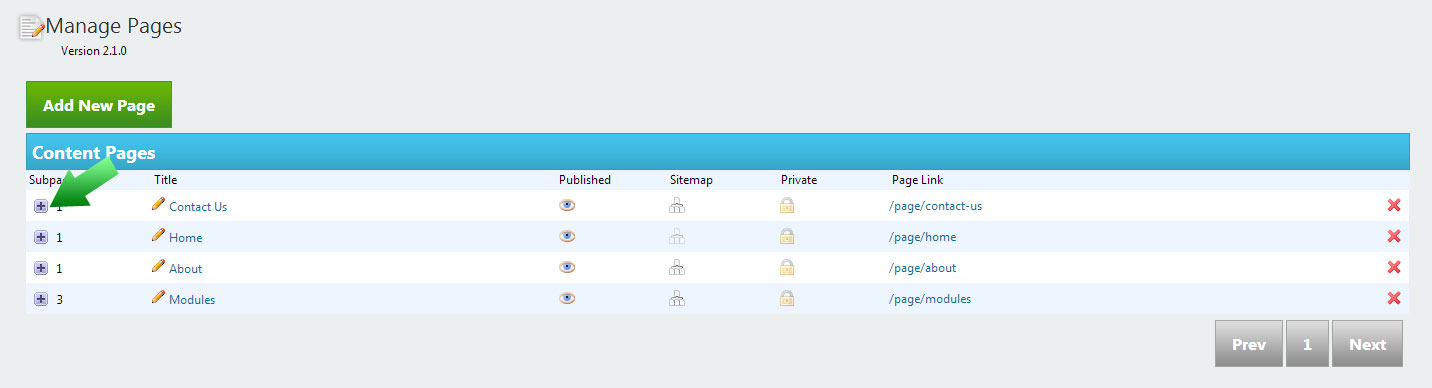
Task: Toggle private lock for Home
Action: click(x=787, y=237)
